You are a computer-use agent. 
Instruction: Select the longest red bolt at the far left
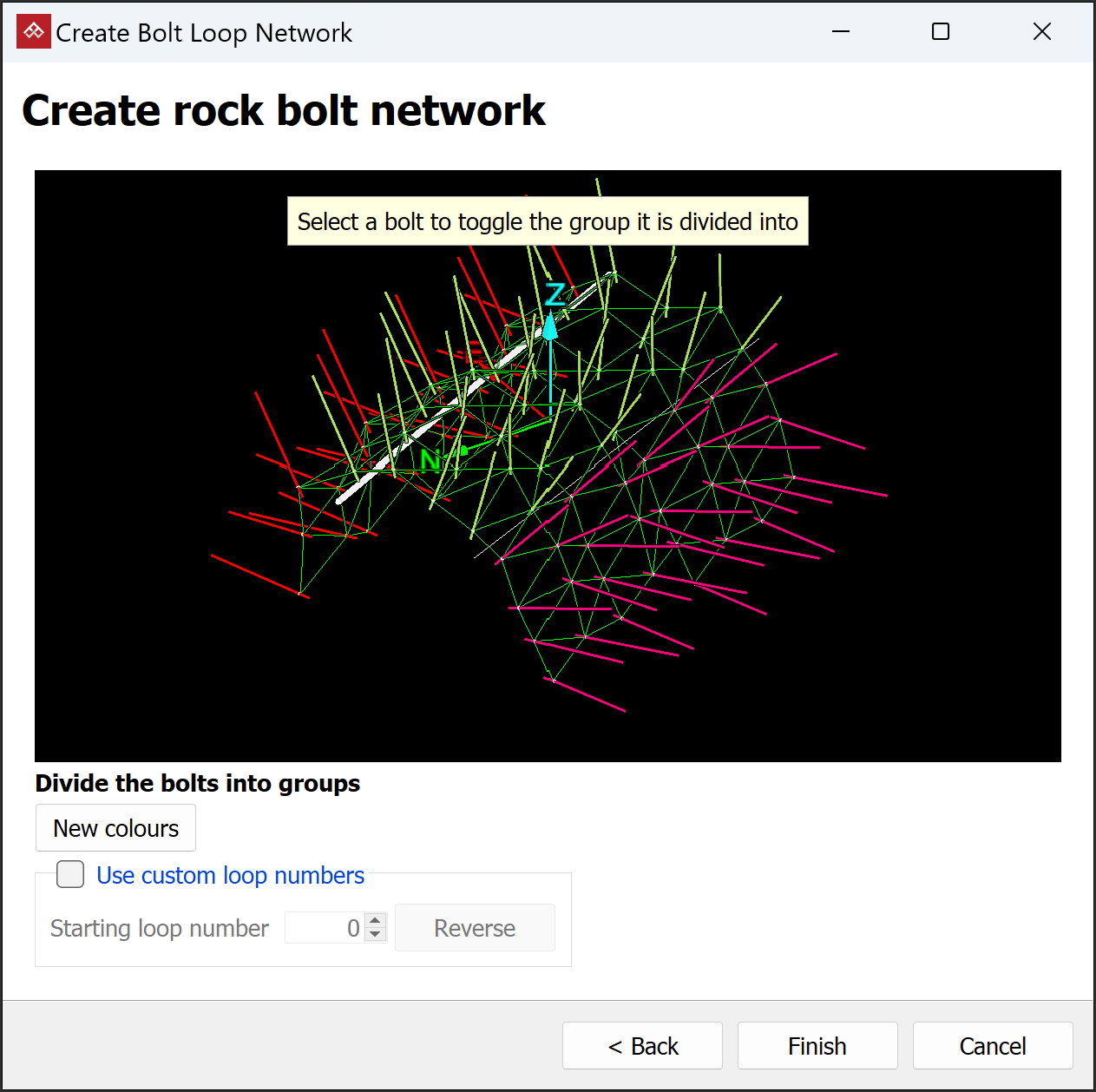click(x=259, y=576)
